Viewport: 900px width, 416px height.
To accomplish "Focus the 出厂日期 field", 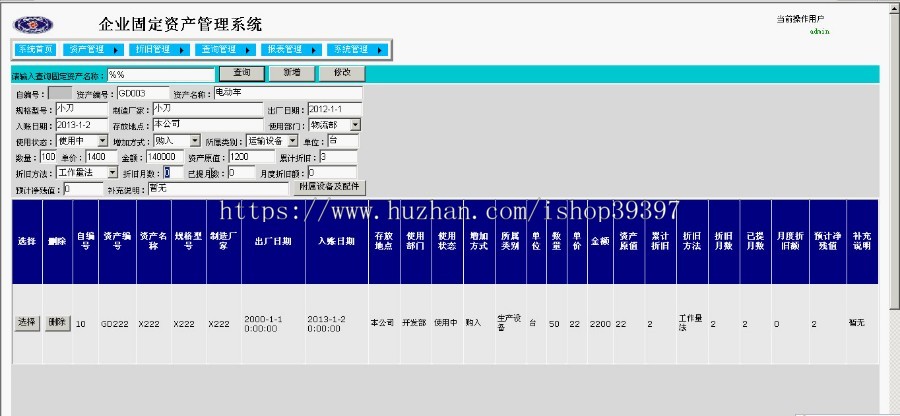I will click(x=335, y=109).
